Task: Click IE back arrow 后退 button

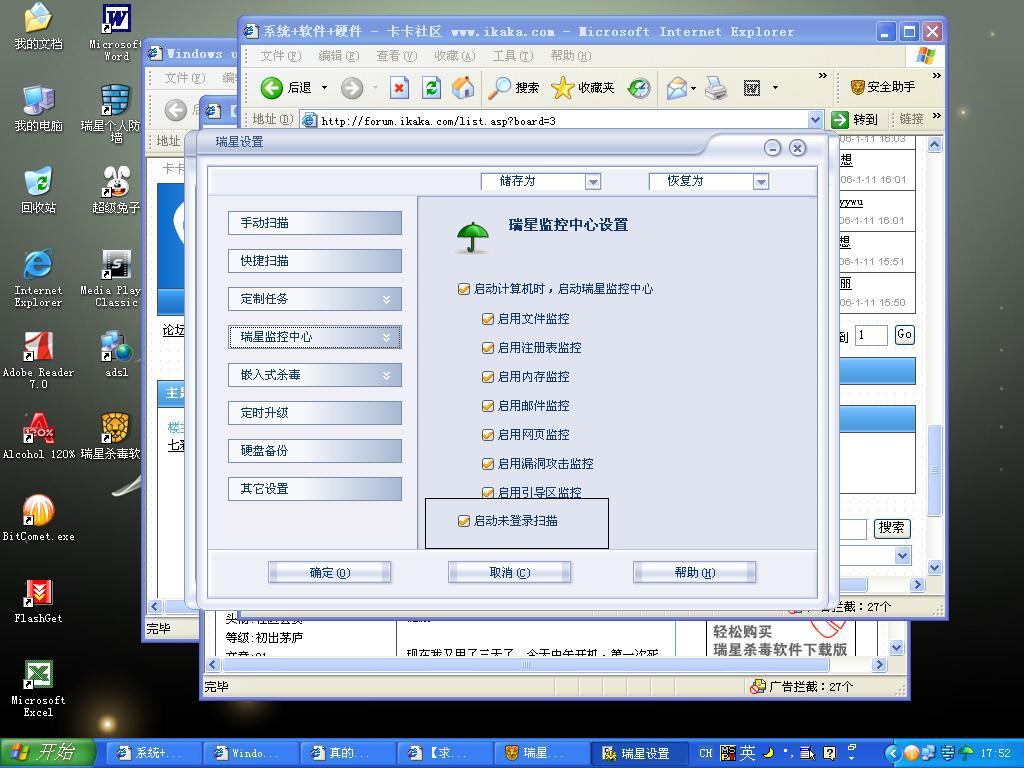Action: click(286, 88)
